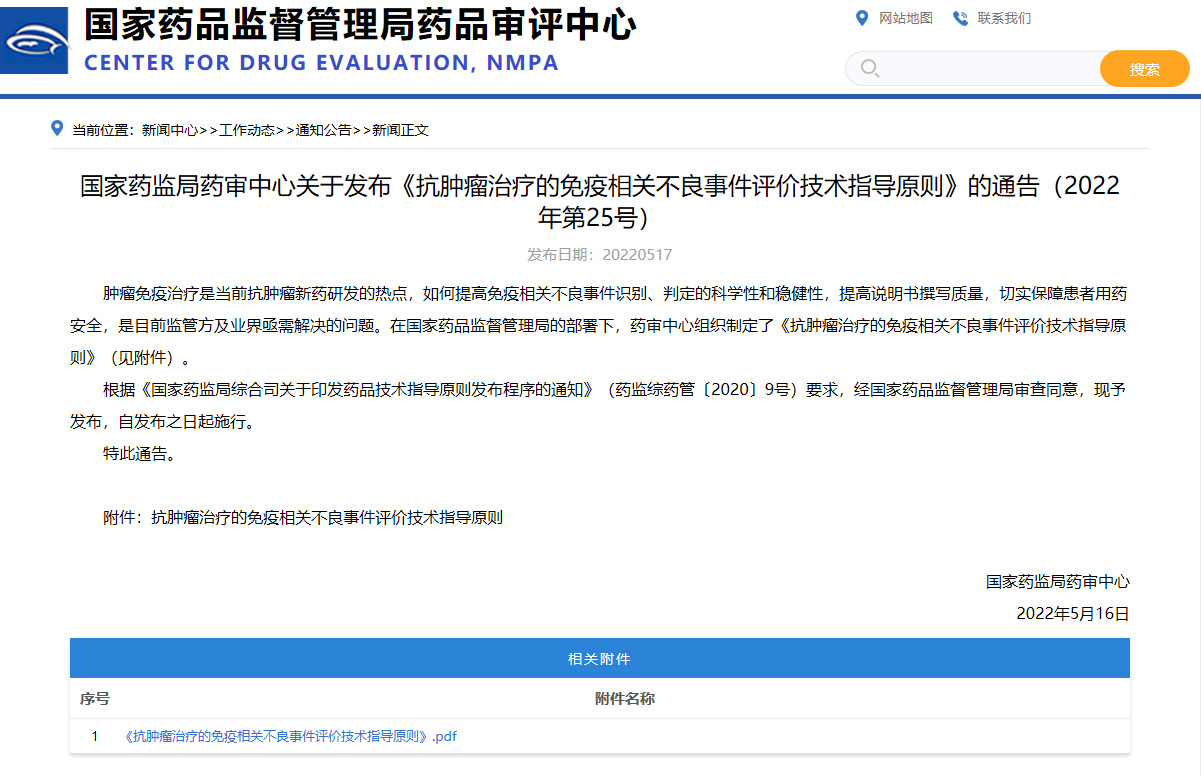Click the breadcrumb location pin icon

coord(57,128)
